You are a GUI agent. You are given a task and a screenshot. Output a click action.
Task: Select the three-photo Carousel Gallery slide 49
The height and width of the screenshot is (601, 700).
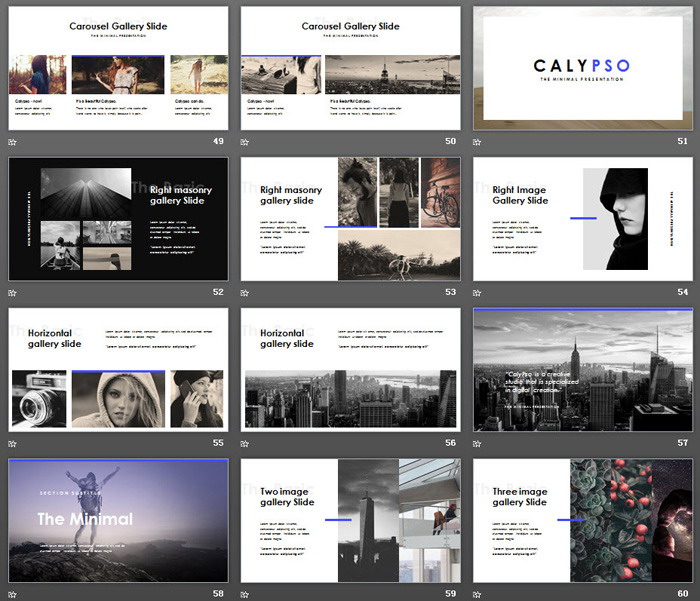(118, 68)
